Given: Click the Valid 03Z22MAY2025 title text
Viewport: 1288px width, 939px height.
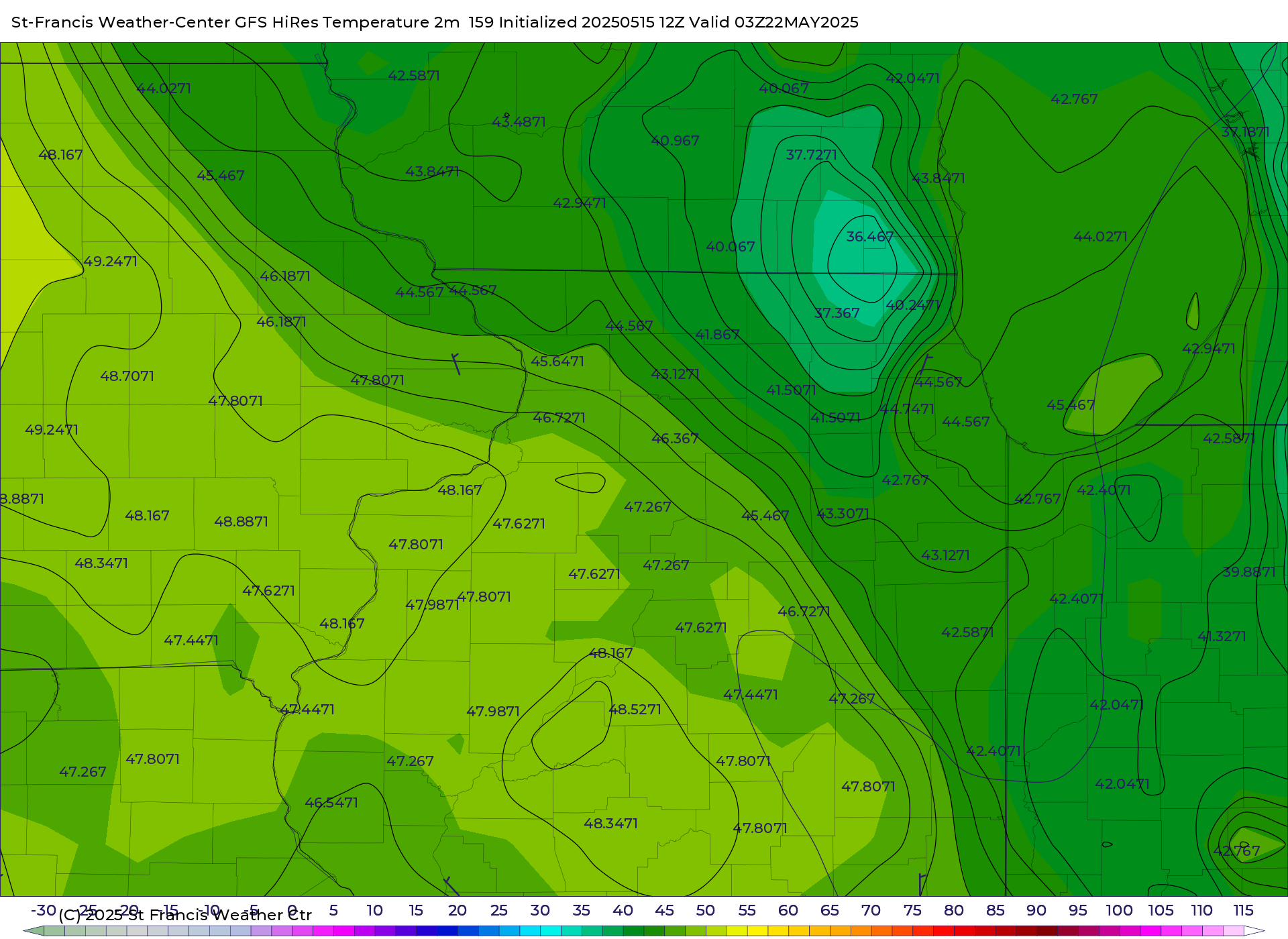Looking at the screenshot, I should [x=773, y=22].
